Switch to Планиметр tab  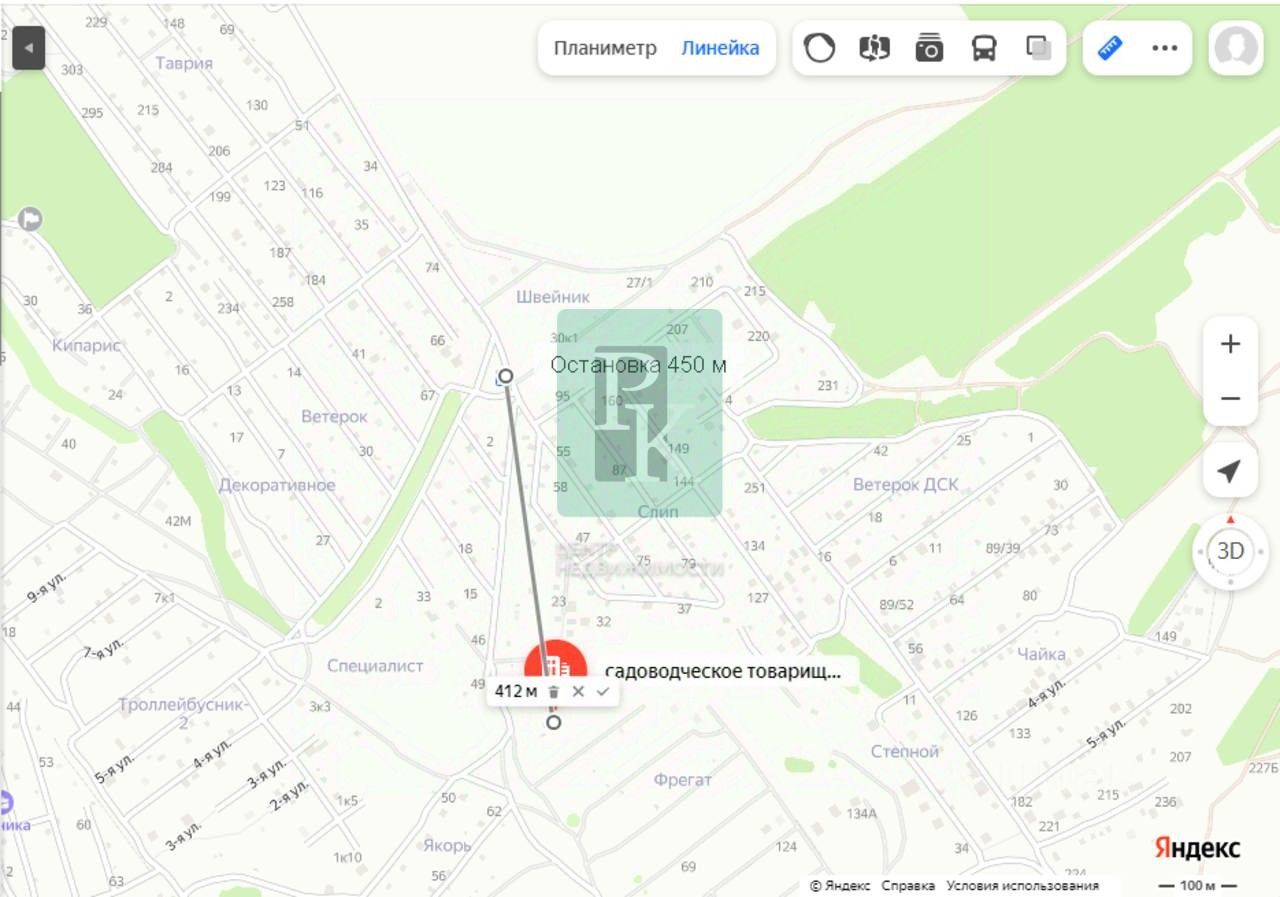605,48
